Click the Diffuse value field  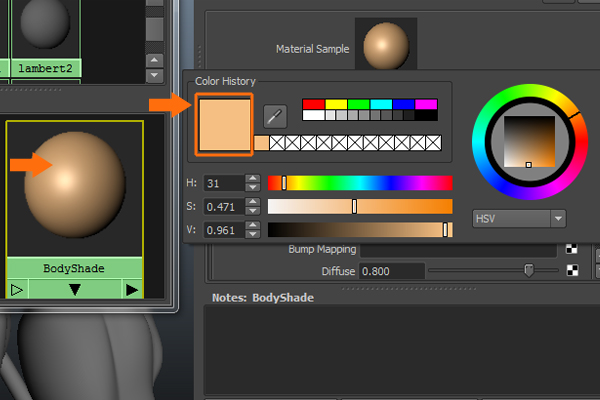click(x=391, y=271)
